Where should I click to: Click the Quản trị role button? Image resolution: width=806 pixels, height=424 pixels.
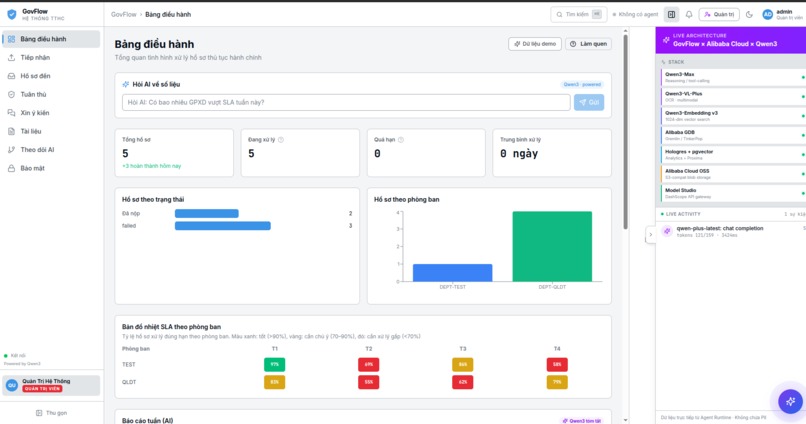(719, 14)
